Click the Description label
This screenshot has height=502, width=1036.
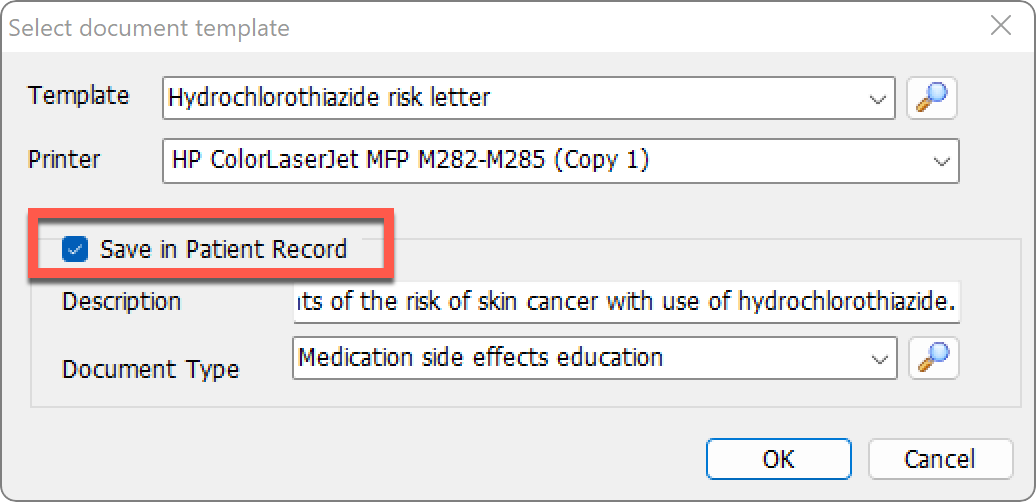tap(121, 301)
